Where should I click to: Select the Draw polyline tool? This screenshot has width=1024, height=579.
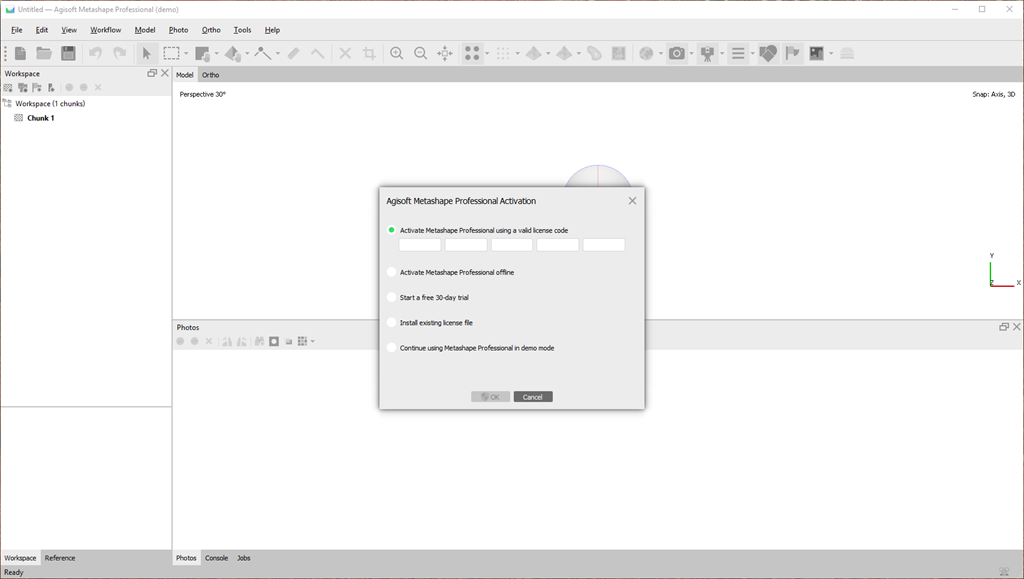pos(263,54)
